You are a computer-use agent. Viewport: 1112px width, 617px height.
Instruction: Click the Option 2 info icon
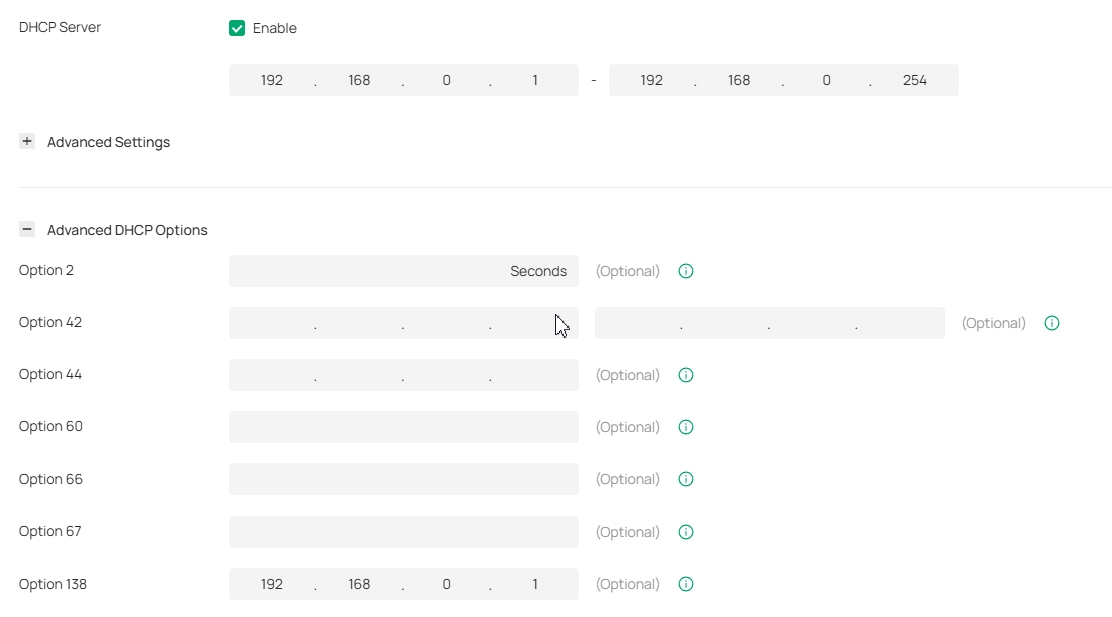686,271
